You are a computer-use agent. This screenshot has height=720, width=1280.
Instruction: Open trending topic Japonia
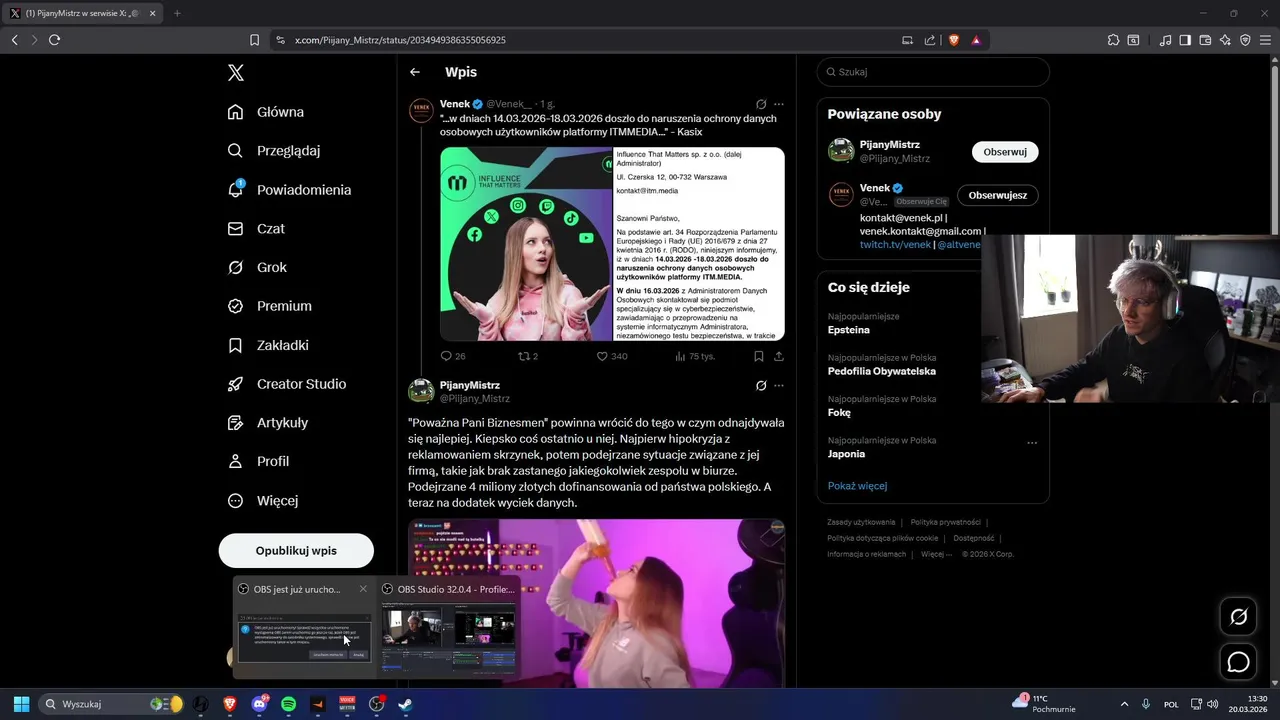coord(846,454)
